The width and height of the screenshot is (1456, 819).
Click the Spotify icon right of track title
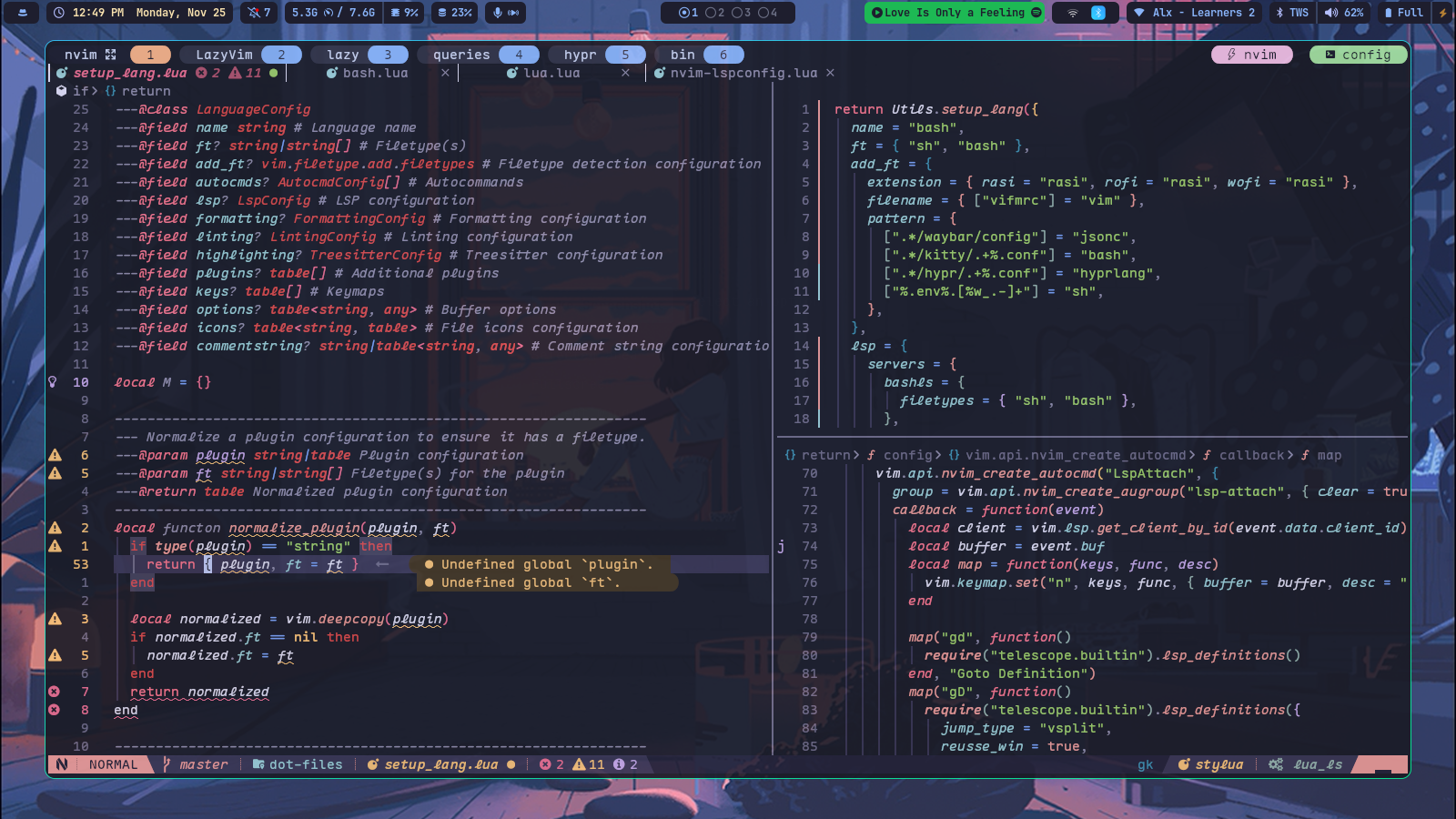pos(1036,13)
